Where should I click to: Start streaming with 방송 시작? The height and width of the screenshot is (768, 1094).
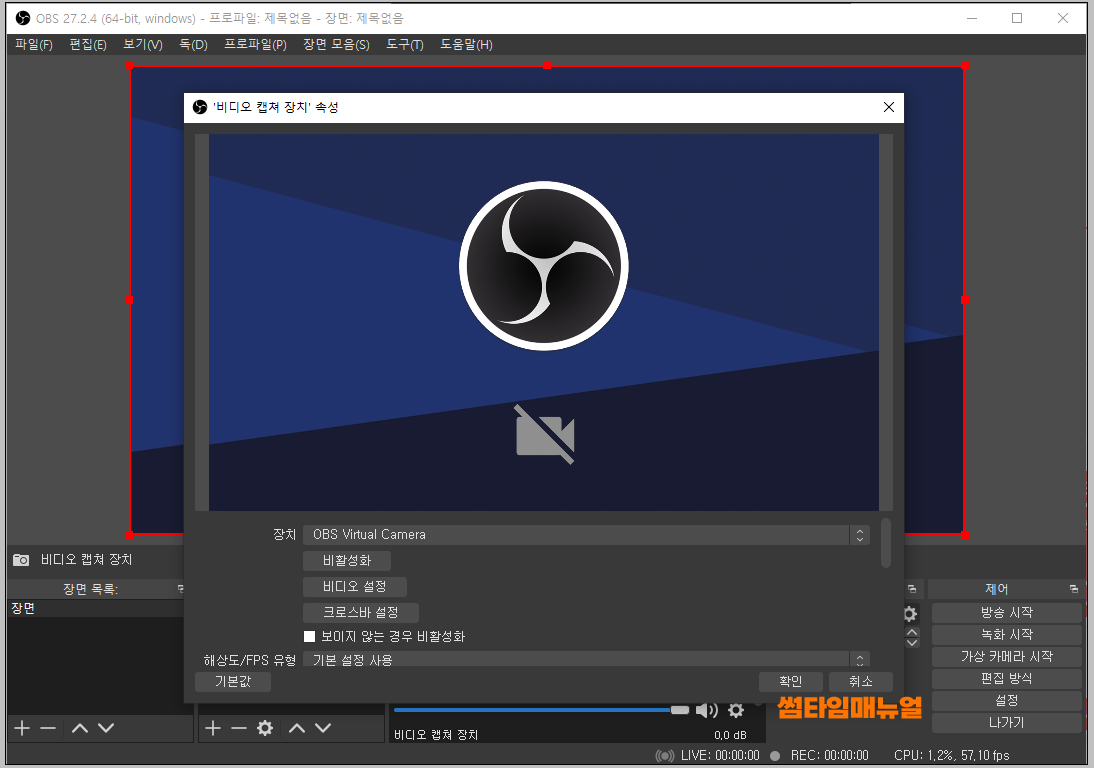point(1006,612)
